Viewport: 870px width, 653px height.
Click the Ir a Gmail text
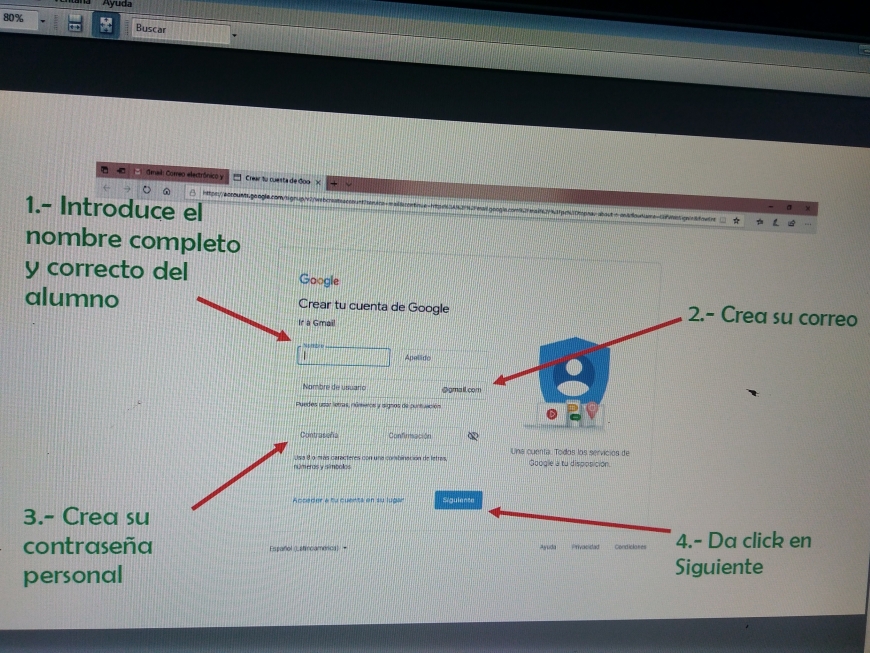click(316, 323)
